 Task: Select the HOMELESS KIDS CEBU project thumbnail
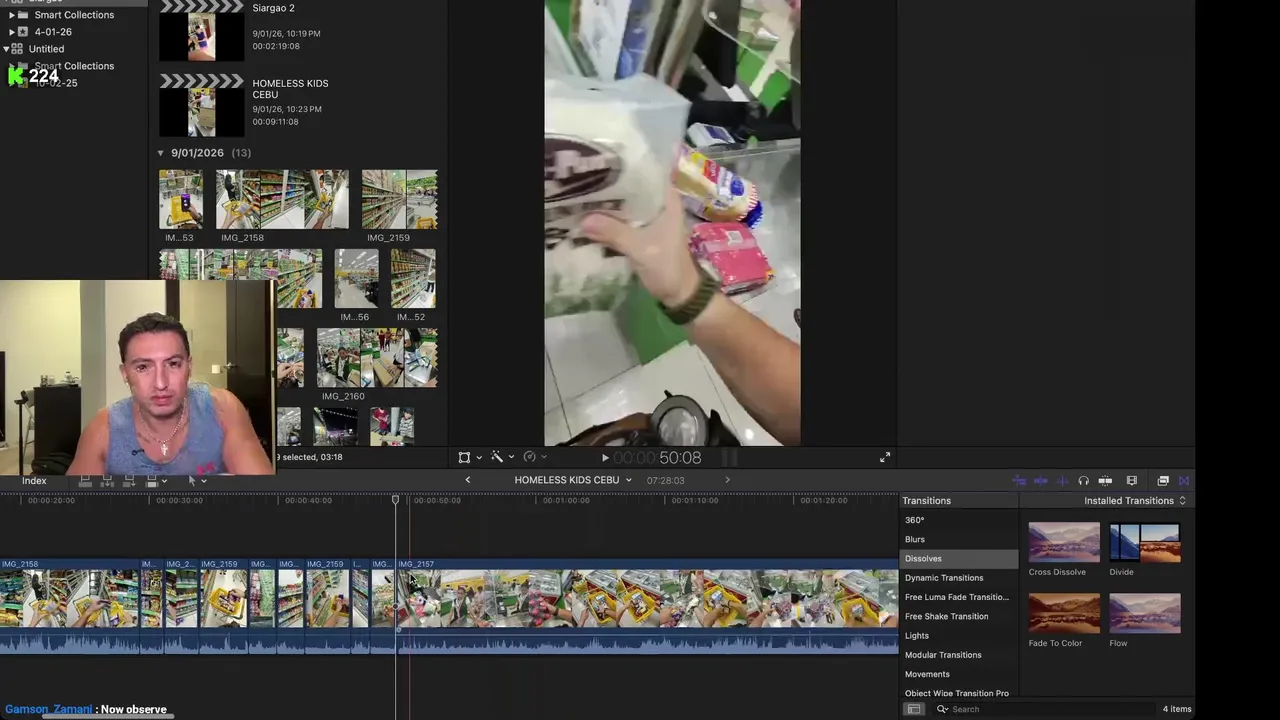[201, 105]
